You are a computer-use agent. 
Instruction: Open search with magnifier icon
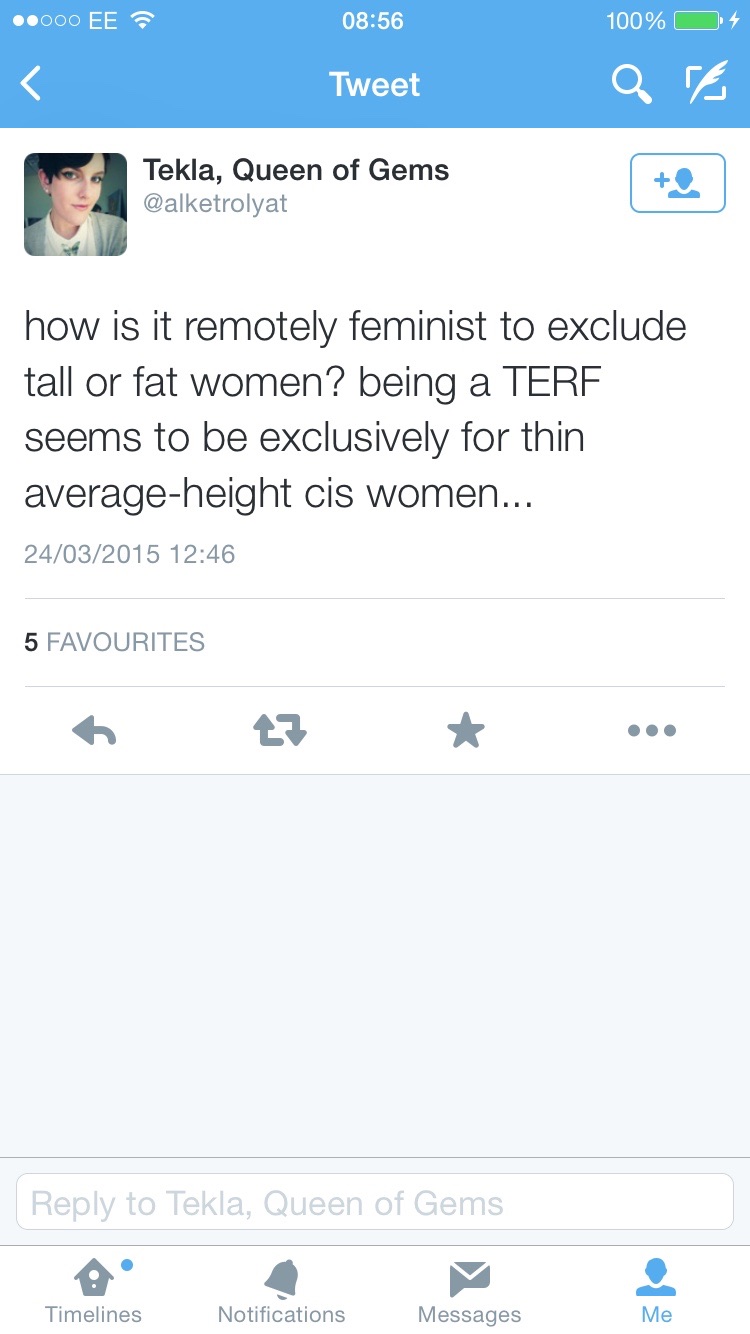(x=631, y=85)
